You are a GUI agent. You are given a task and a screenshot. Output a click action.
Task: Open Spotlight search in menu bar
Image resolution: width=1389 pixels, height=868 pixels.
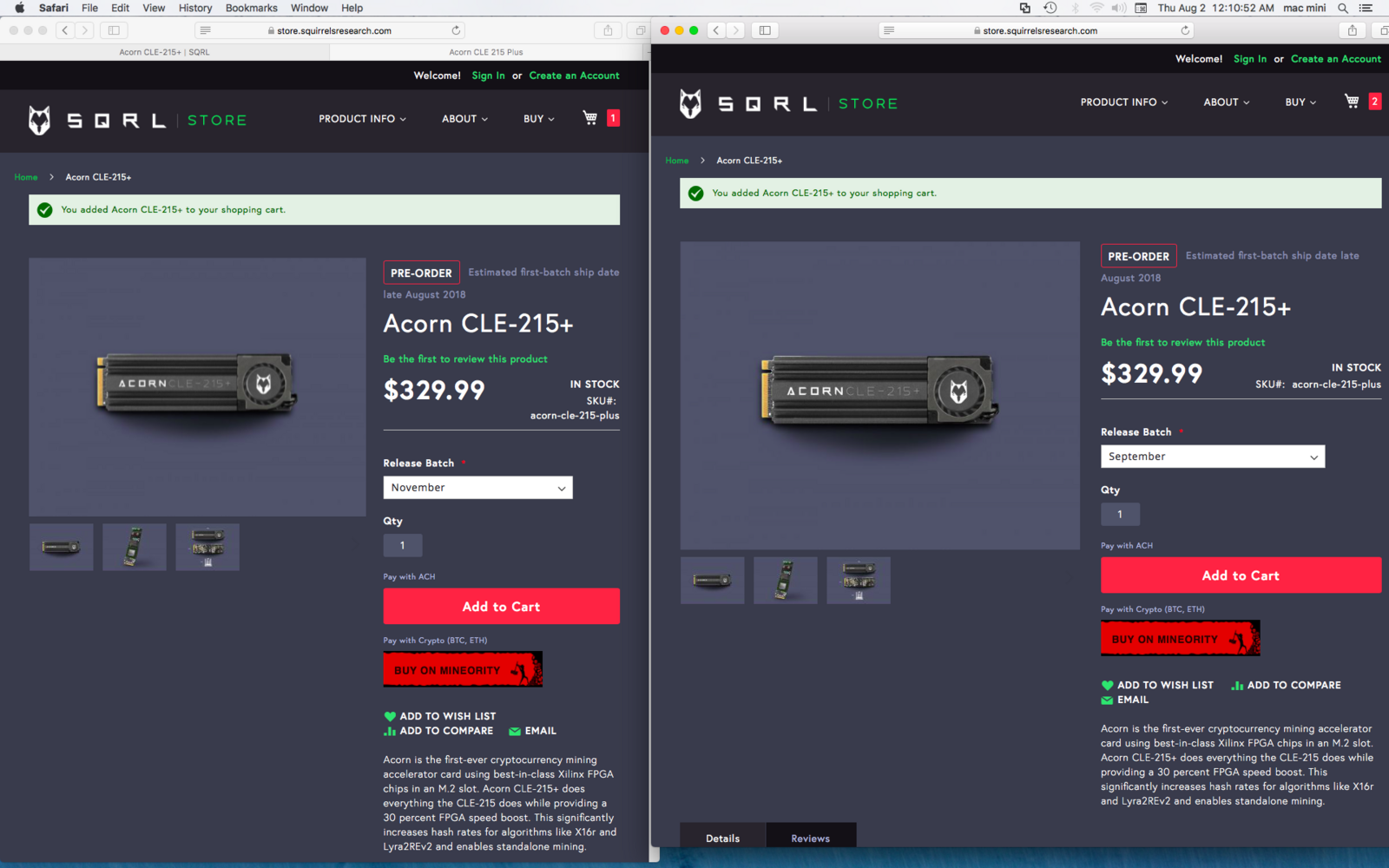tap(1343, 8)
